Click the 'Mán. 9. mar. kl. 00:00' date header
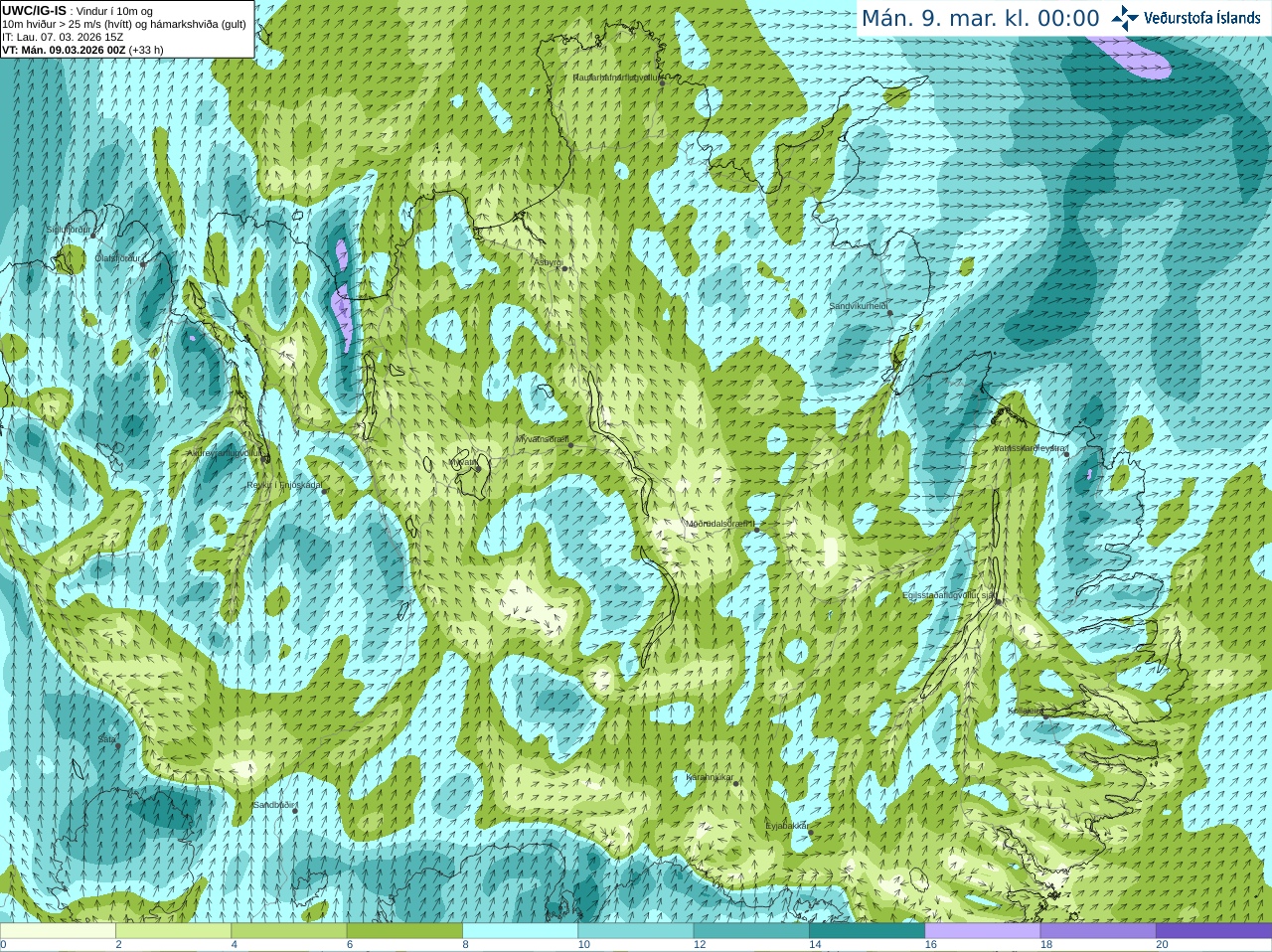 pos(980,19)
